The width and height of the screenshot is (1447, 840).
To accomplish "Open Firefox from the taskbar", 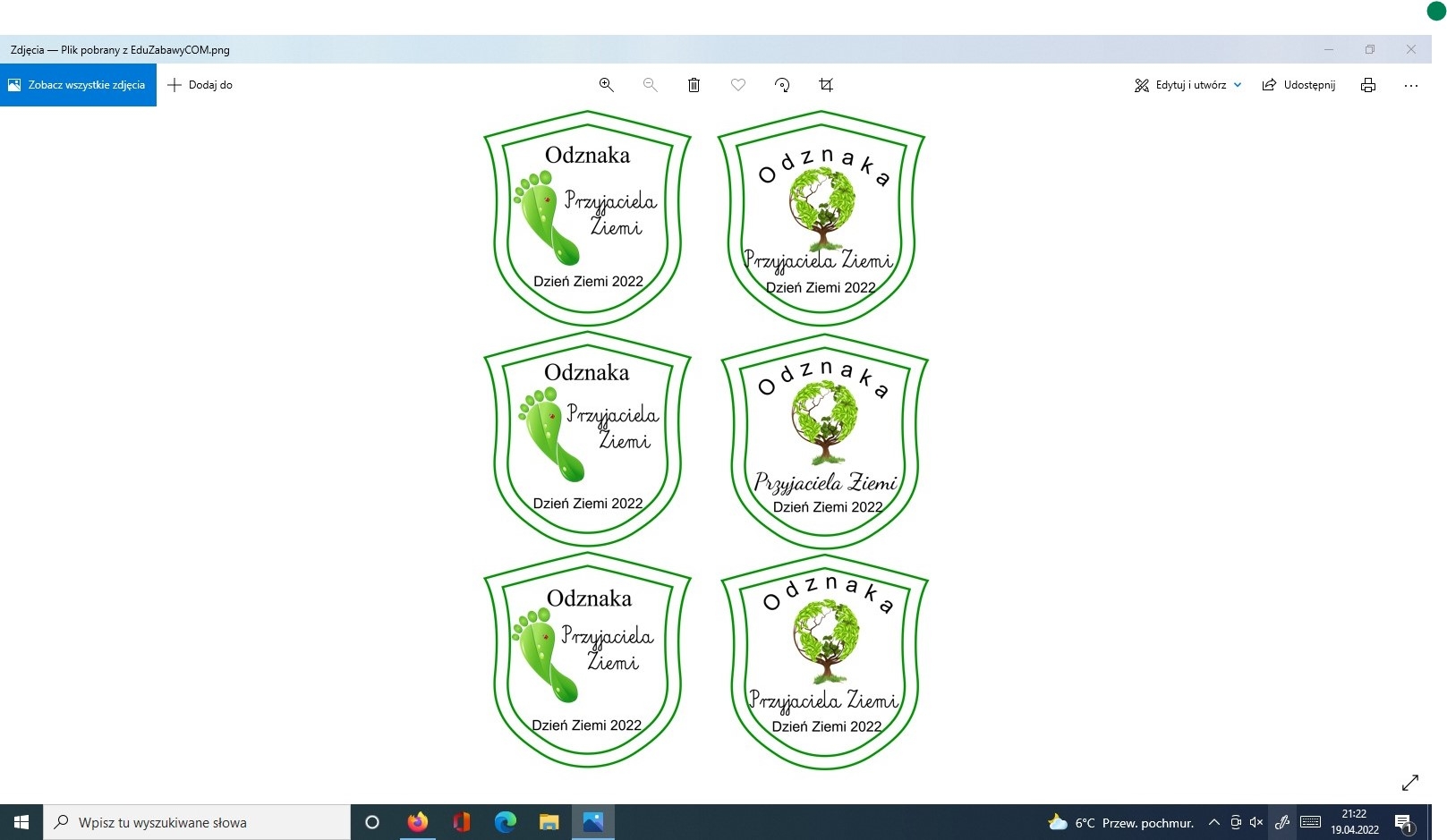I will point(417,822).
